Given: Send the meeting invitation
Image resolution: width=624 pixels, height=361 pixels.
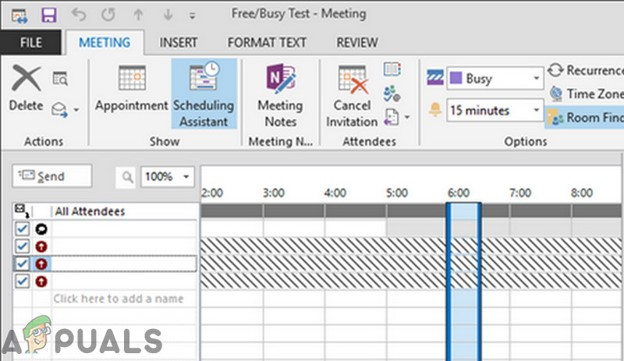Looking at the screenshot, I should (x=52, y=176).
